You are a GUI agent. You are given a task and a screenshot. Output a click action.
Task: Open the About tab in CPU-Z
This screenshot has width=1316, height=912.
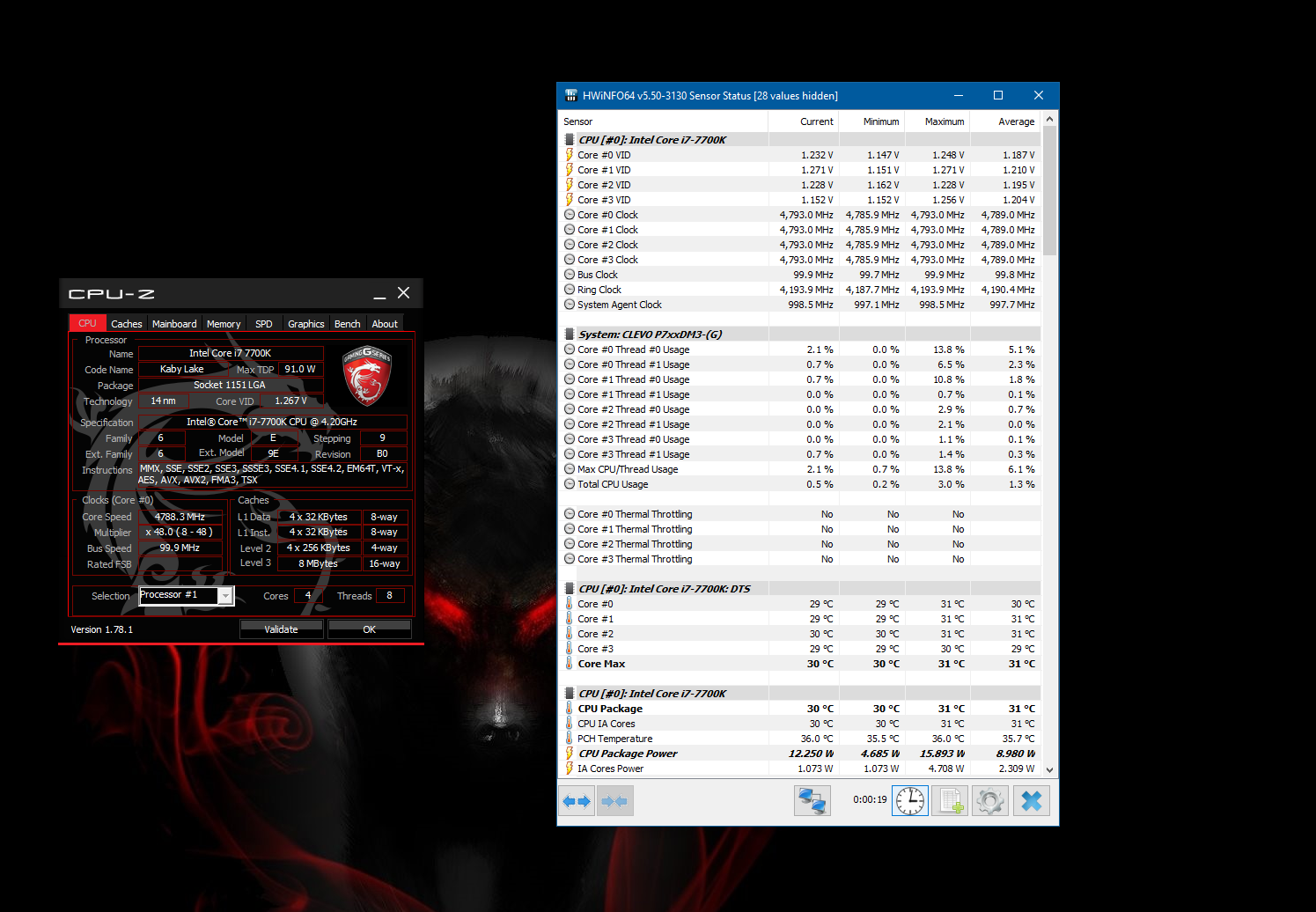click(x=385, y=324)
